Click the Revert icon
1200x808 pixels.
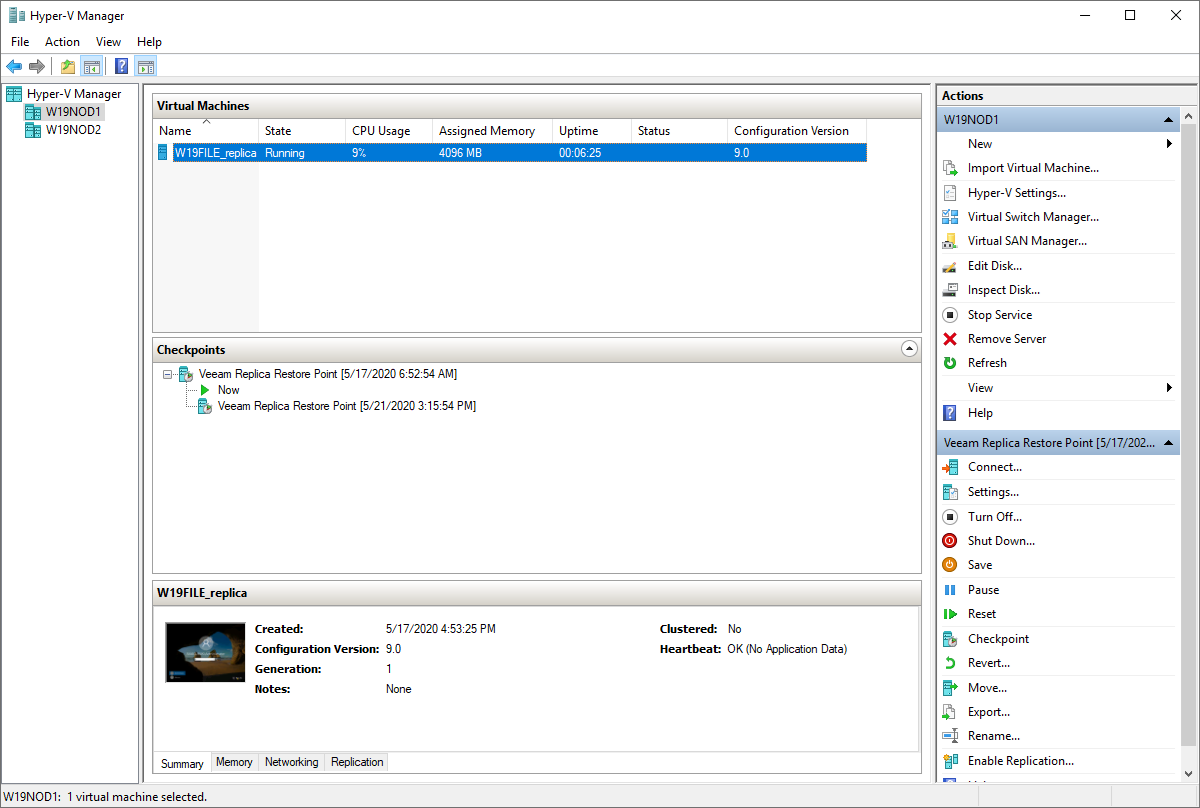950,663
